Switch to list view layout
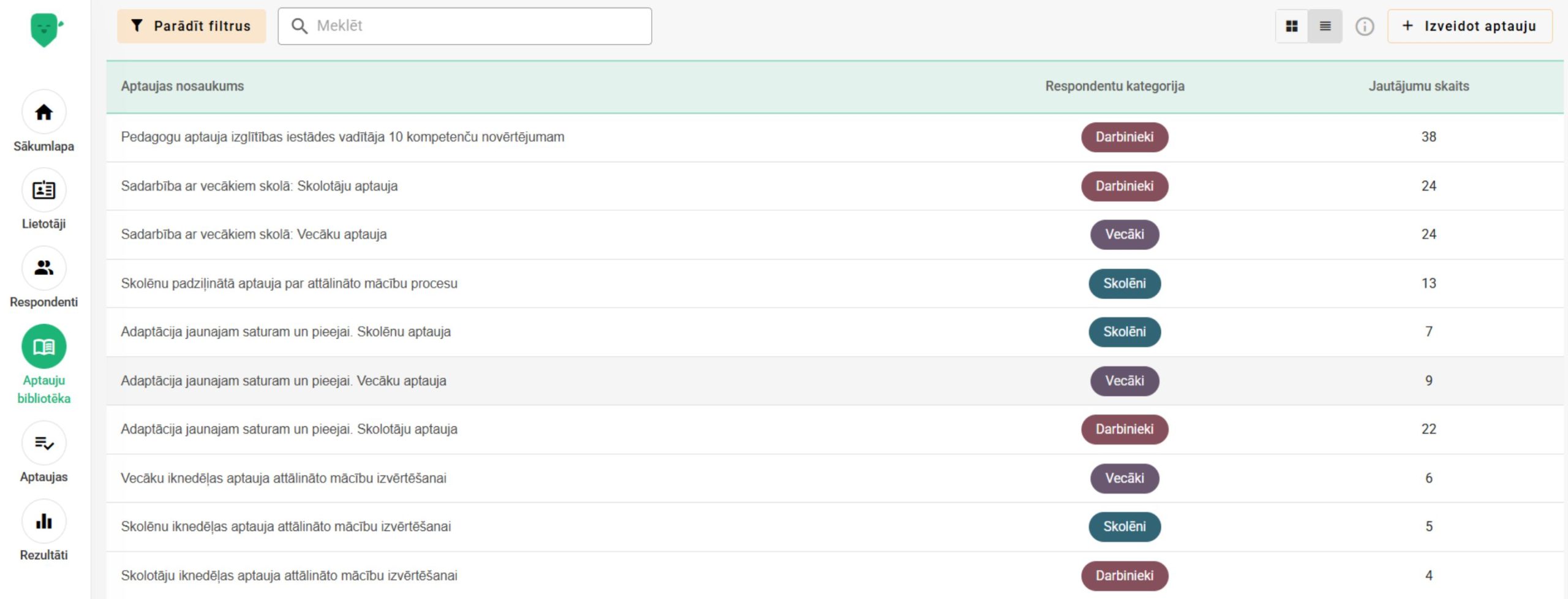Image resolution: width=1568 pixels, height=599 pixels. 1325,26
